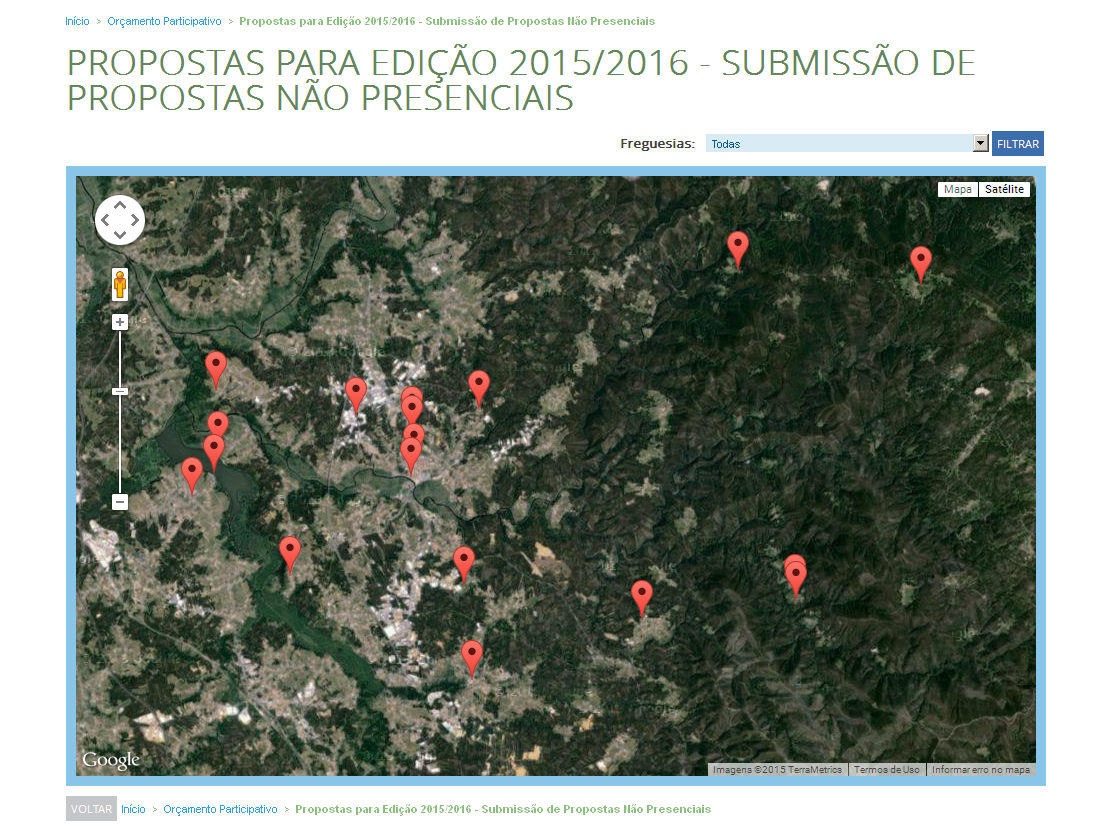
Task: Switch map view to Satélite
Action: coord(1004,189)
